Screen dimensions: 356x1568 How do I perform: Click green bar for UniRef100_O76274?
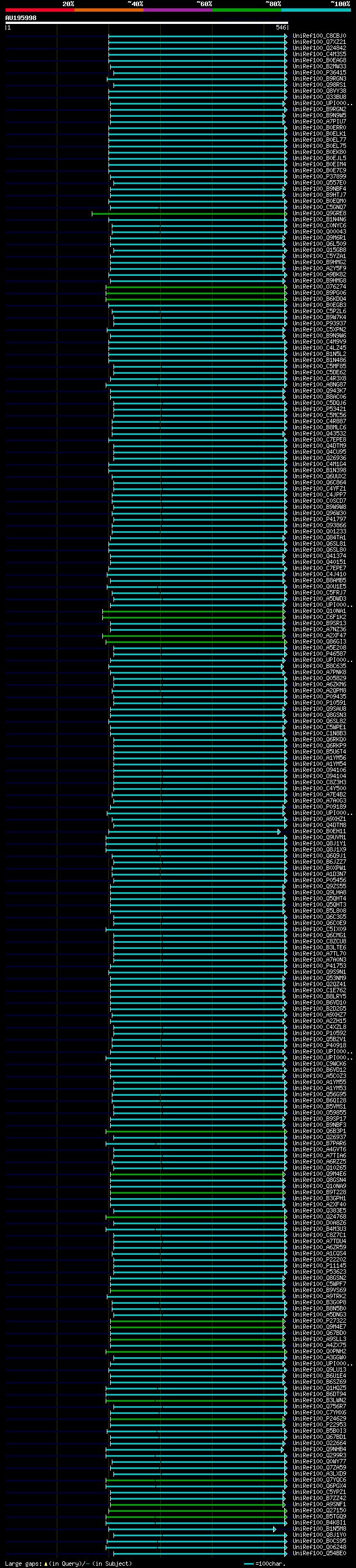[196, 288]
